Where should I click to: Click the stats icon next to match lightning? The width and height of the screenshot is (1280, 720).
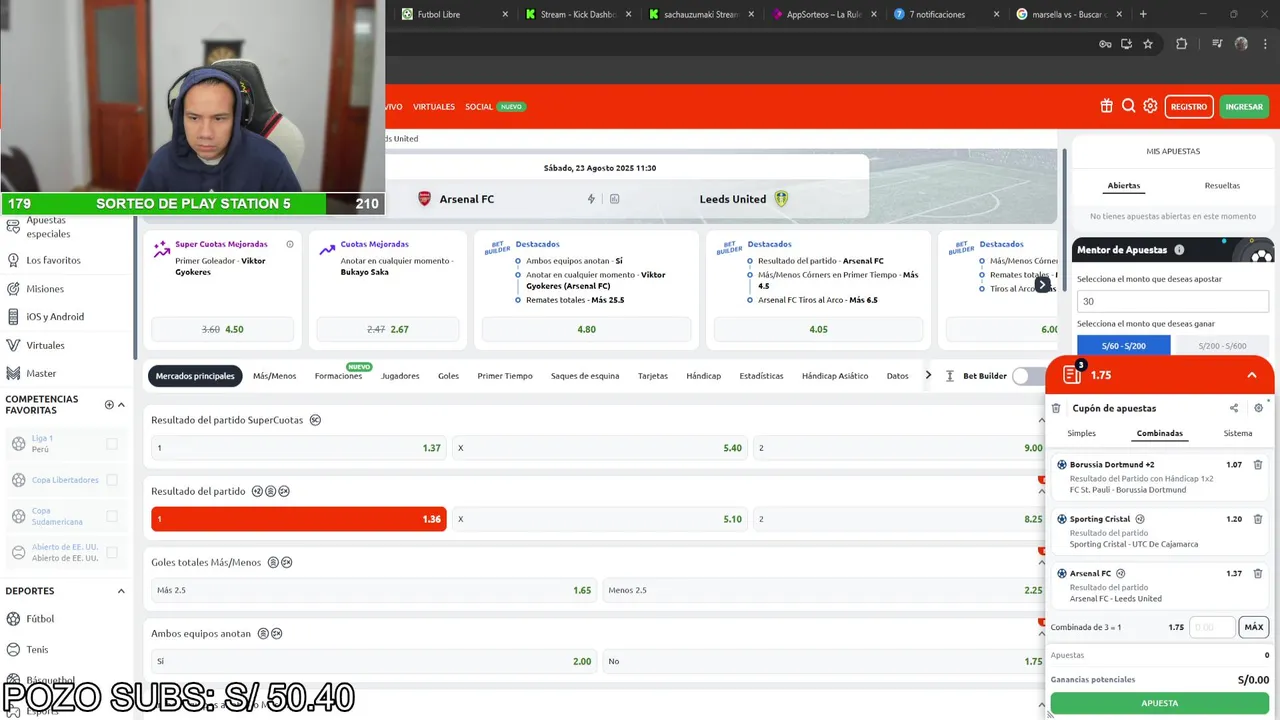coord(614,199)
